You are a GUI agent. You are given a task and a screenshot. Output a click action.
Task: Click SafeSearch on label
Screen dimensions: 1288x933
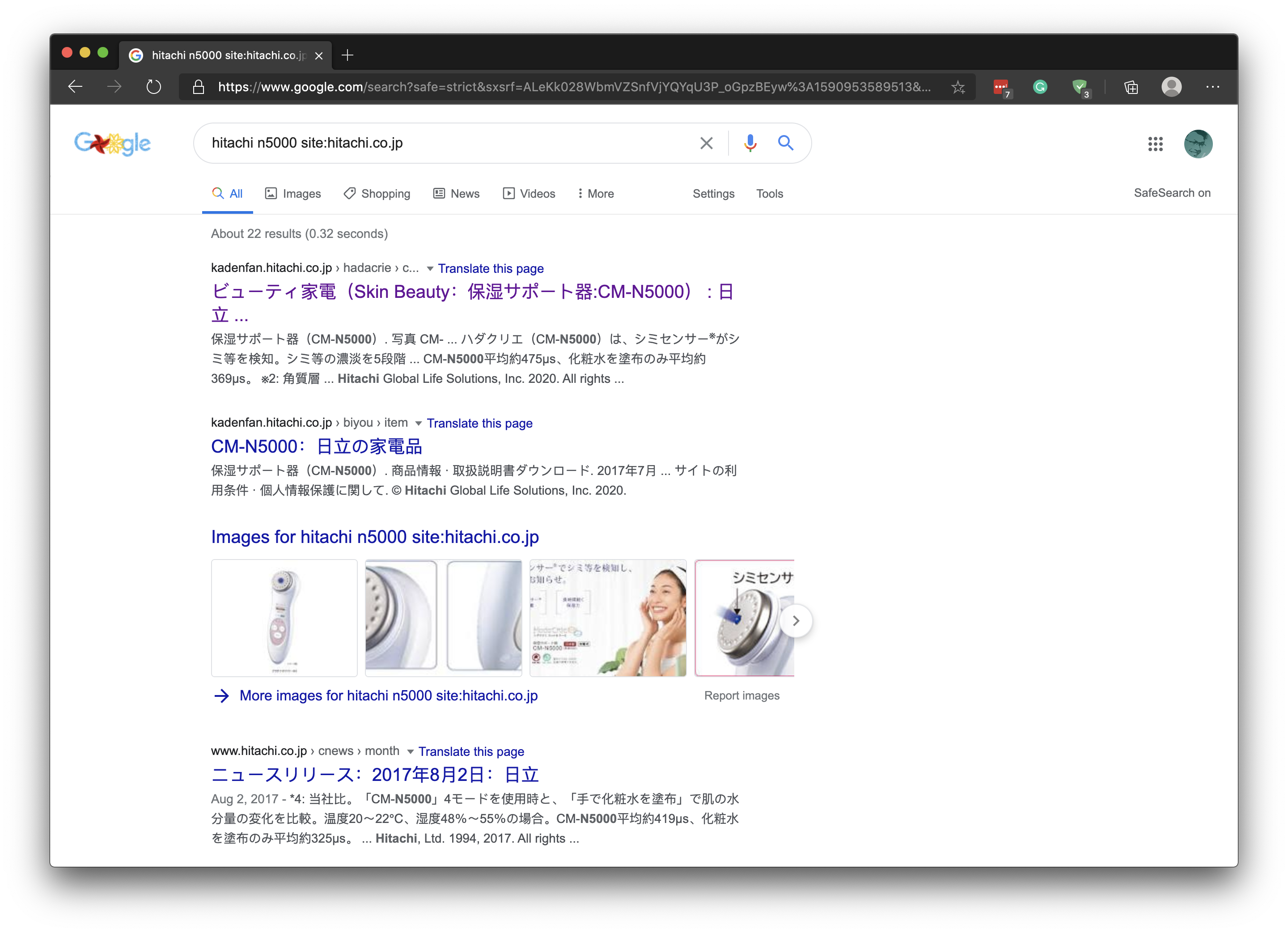1172,192
